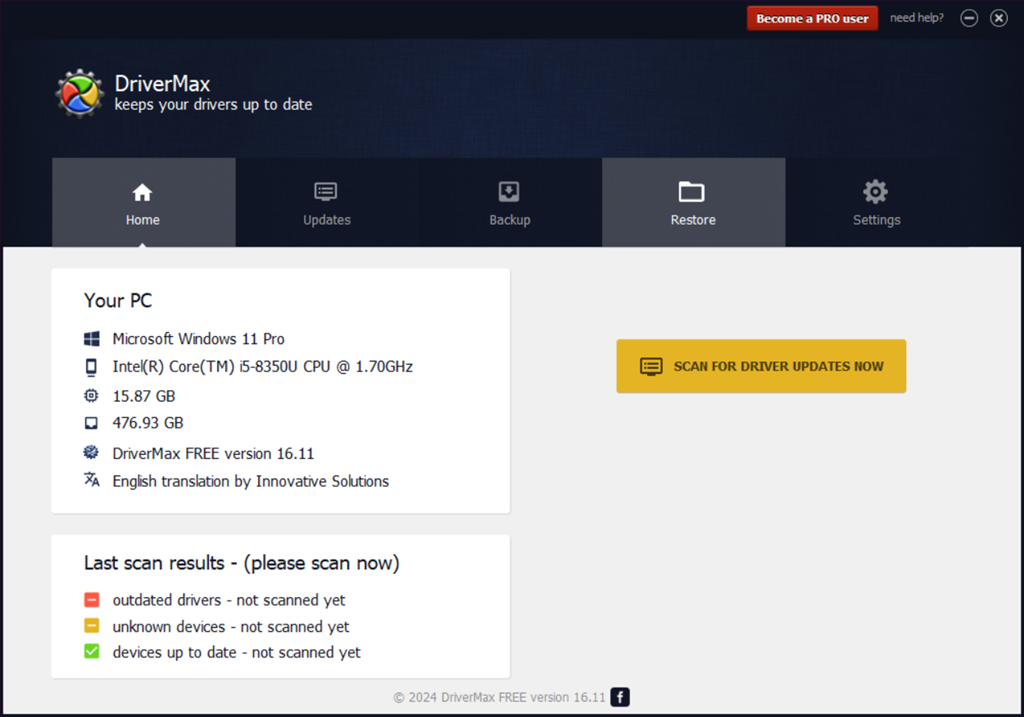The height and width of the screenshot is (717, 1024).
Task: Click the disk drive icon beside 476.93 GB
Action: (91, 423)
